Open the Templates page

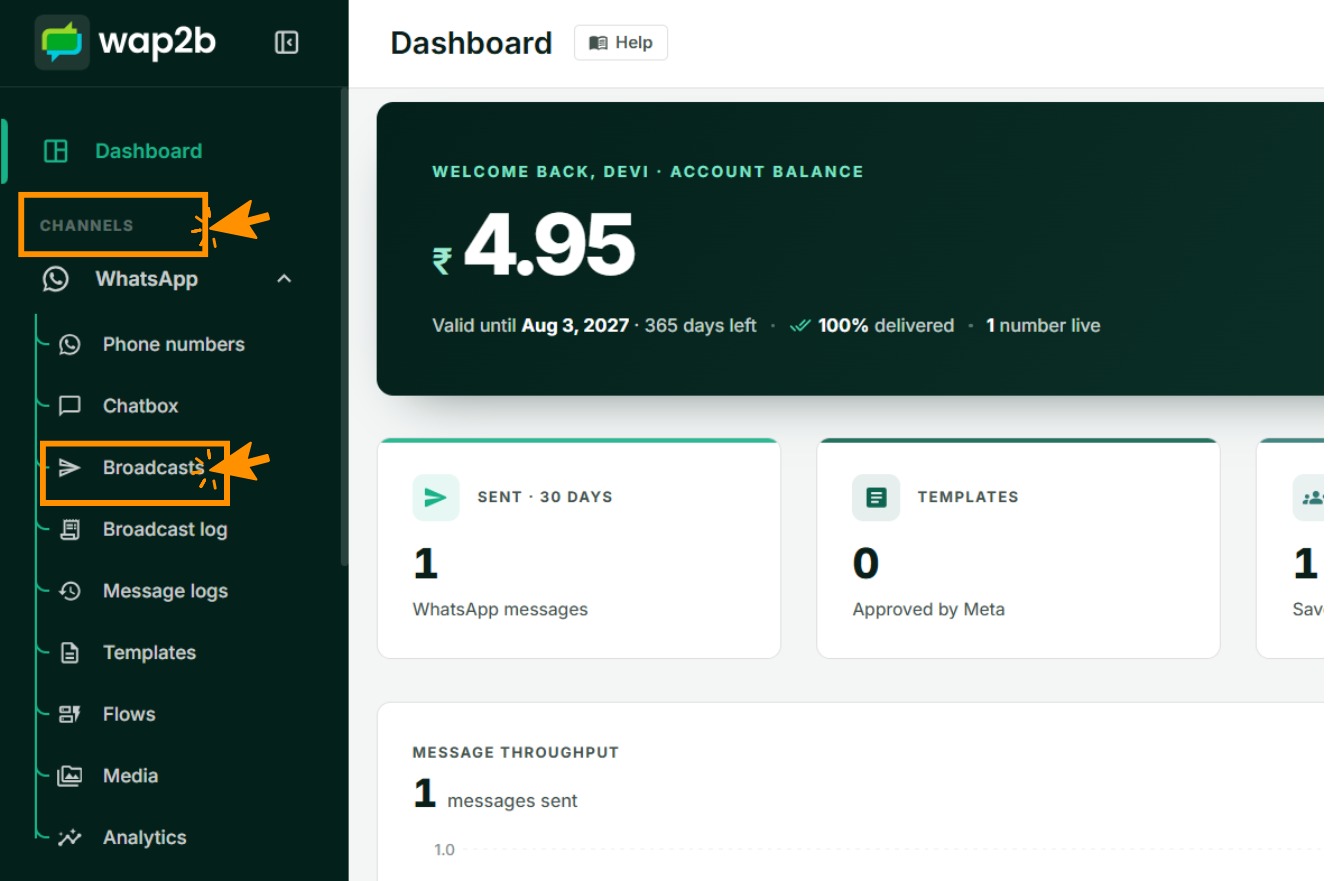[149, 653]
